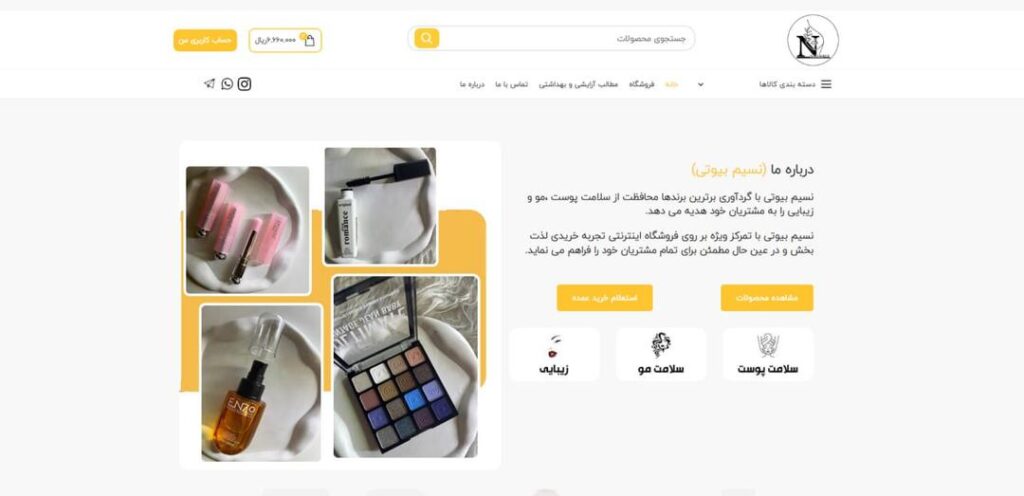
Task: Click the حساب کاربری من button
Action: point(205,40)
